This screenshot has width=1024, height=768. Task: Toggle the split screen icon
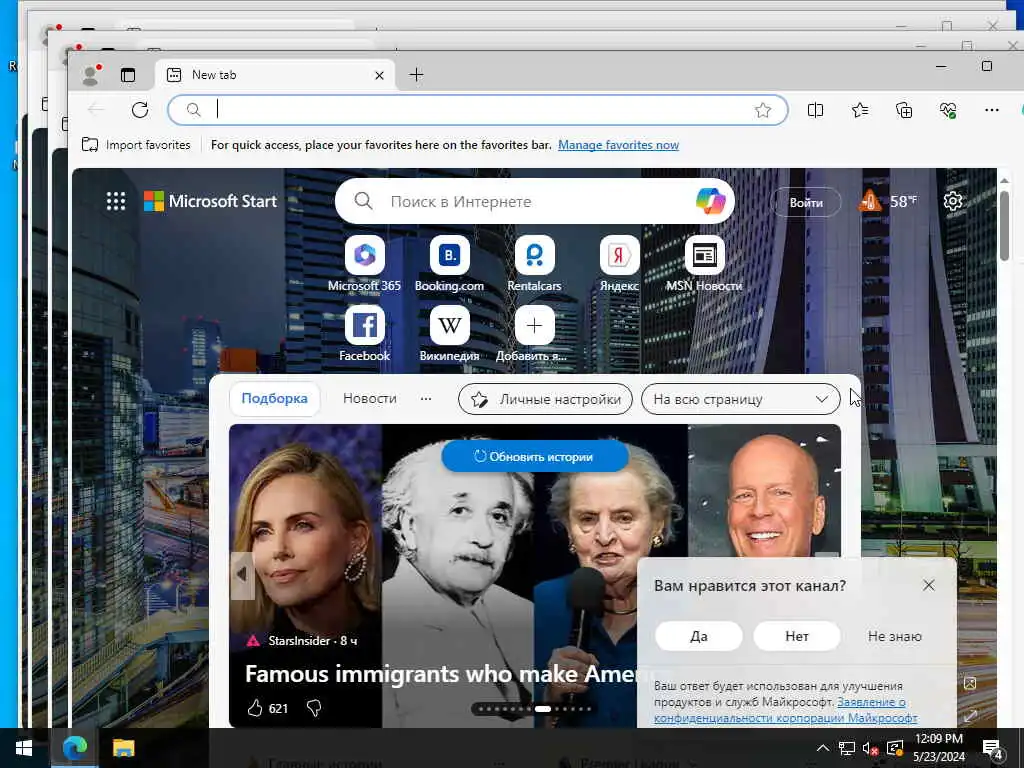tap(815, 110)
